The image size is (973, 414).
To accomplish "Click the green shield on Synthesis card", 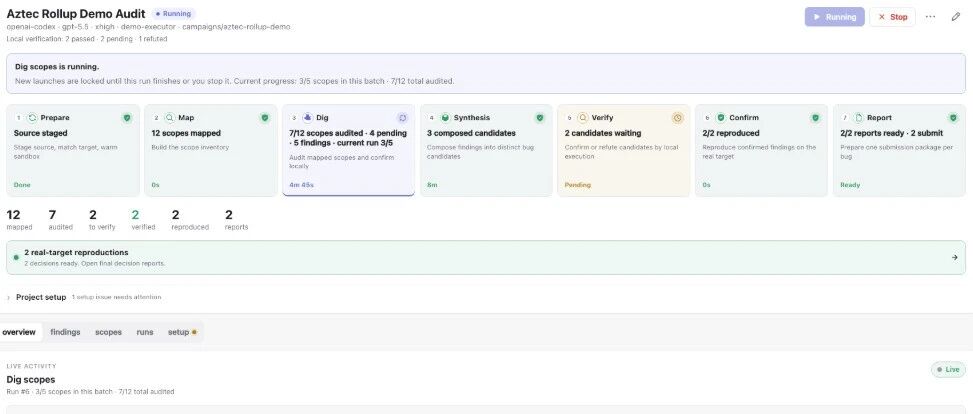I will coord(540,117).
